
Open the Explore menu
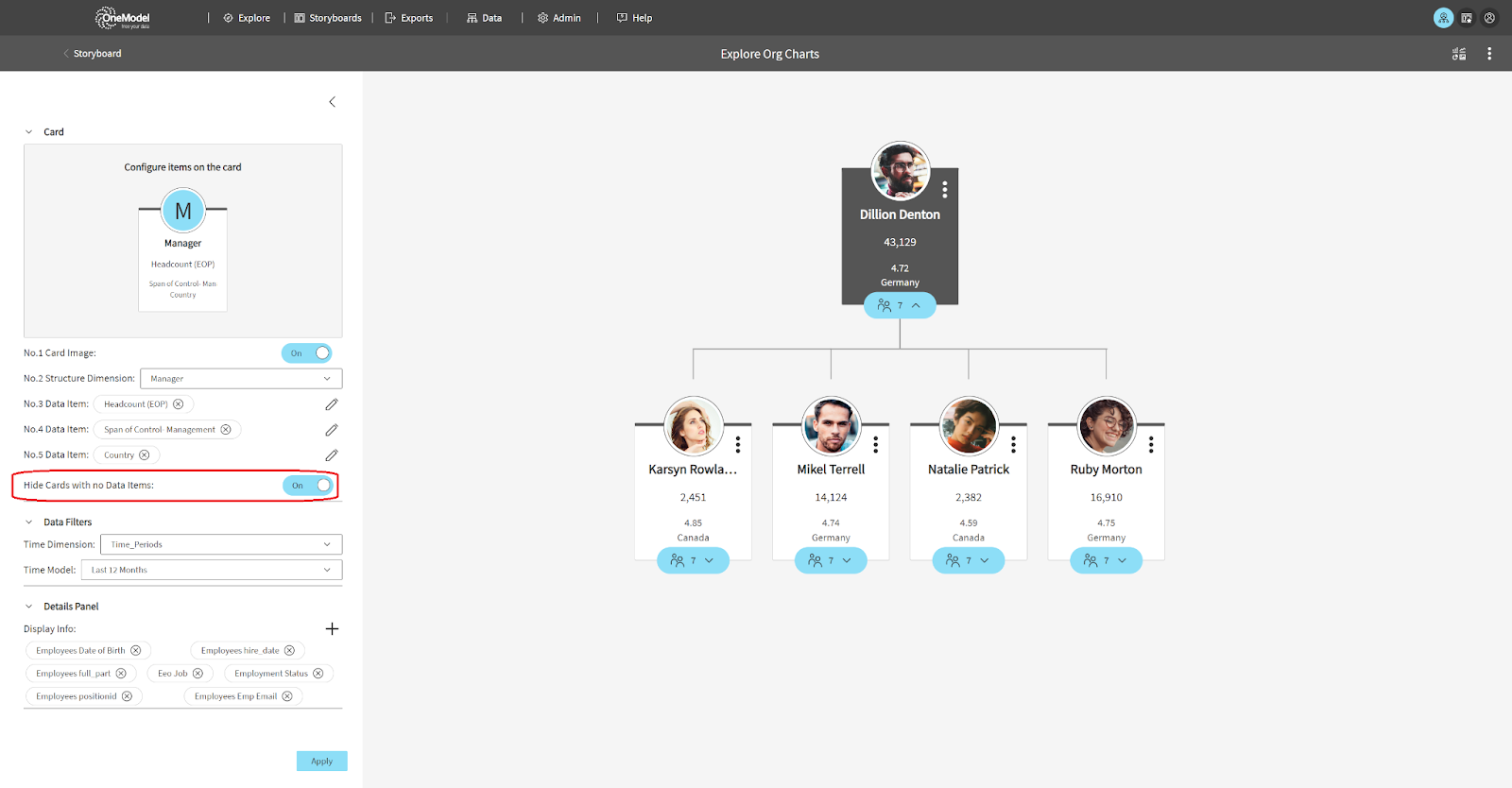click(x=247, y=18)
